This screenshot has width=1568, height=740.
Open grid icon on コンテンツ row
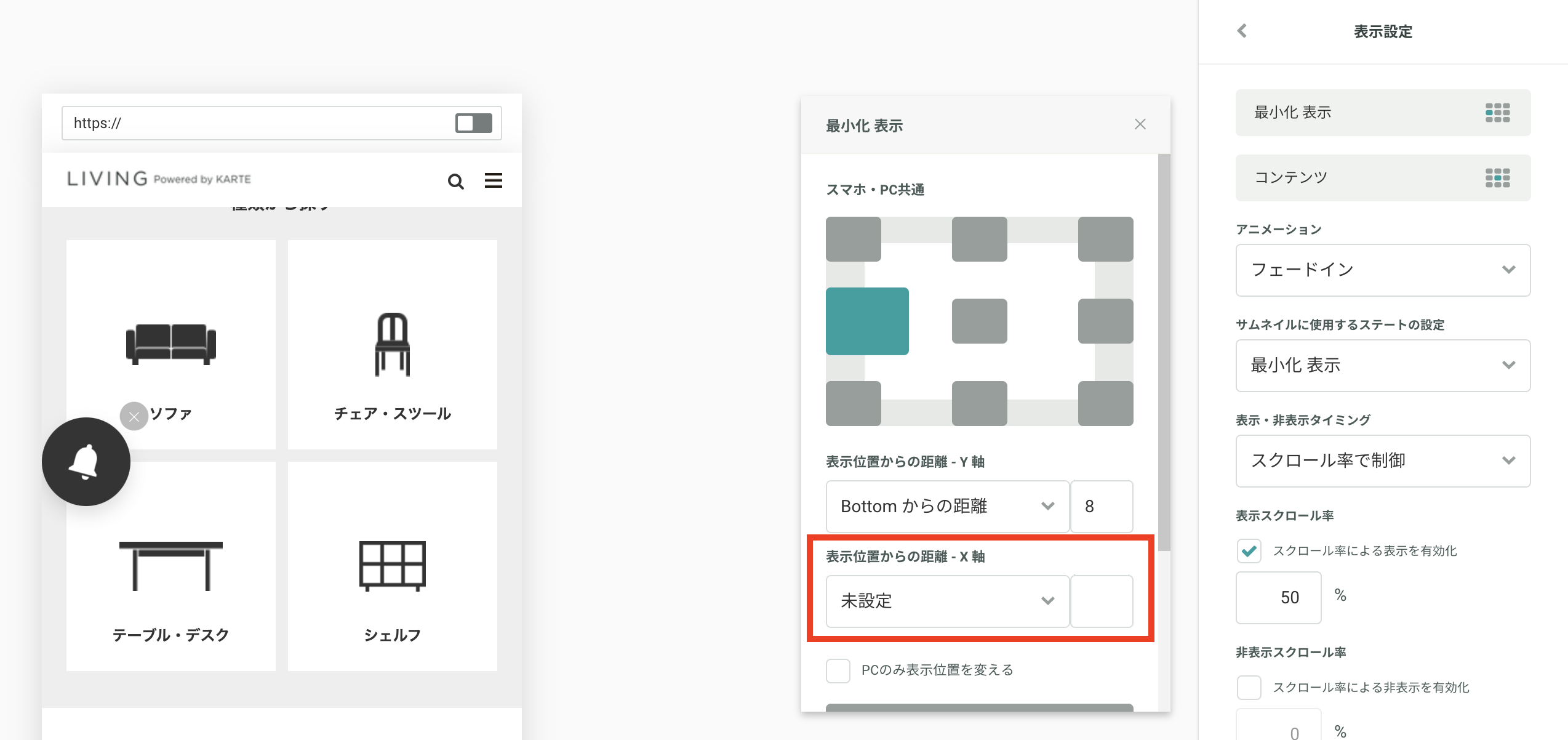[1497, 178]
